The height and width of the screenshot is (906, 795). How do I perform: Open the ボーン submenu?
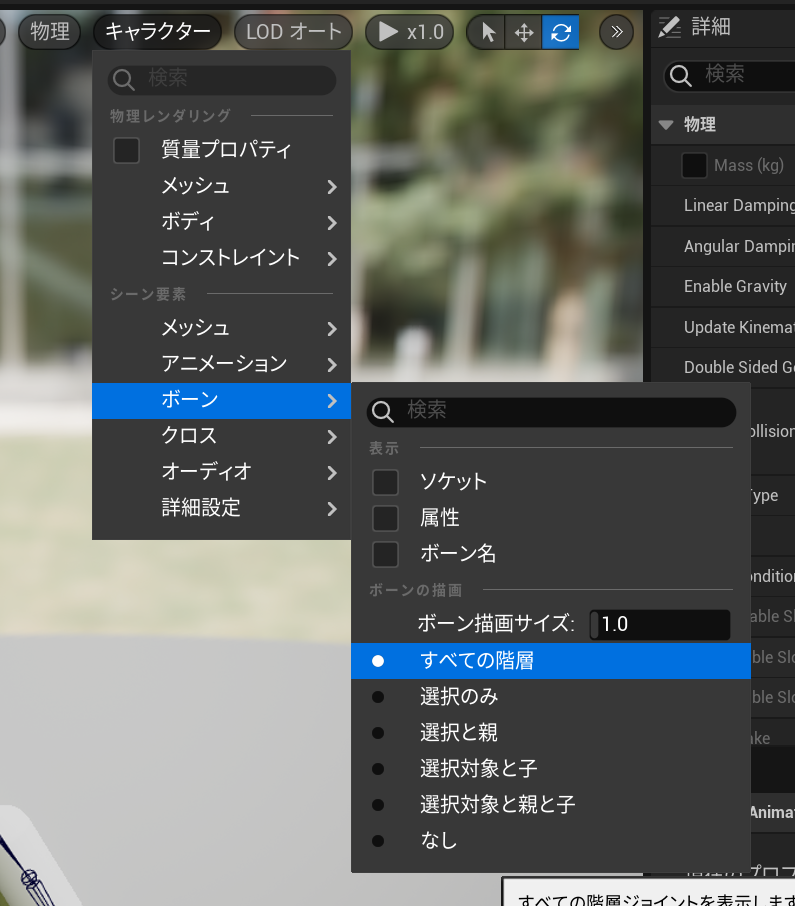click(221, 400)
